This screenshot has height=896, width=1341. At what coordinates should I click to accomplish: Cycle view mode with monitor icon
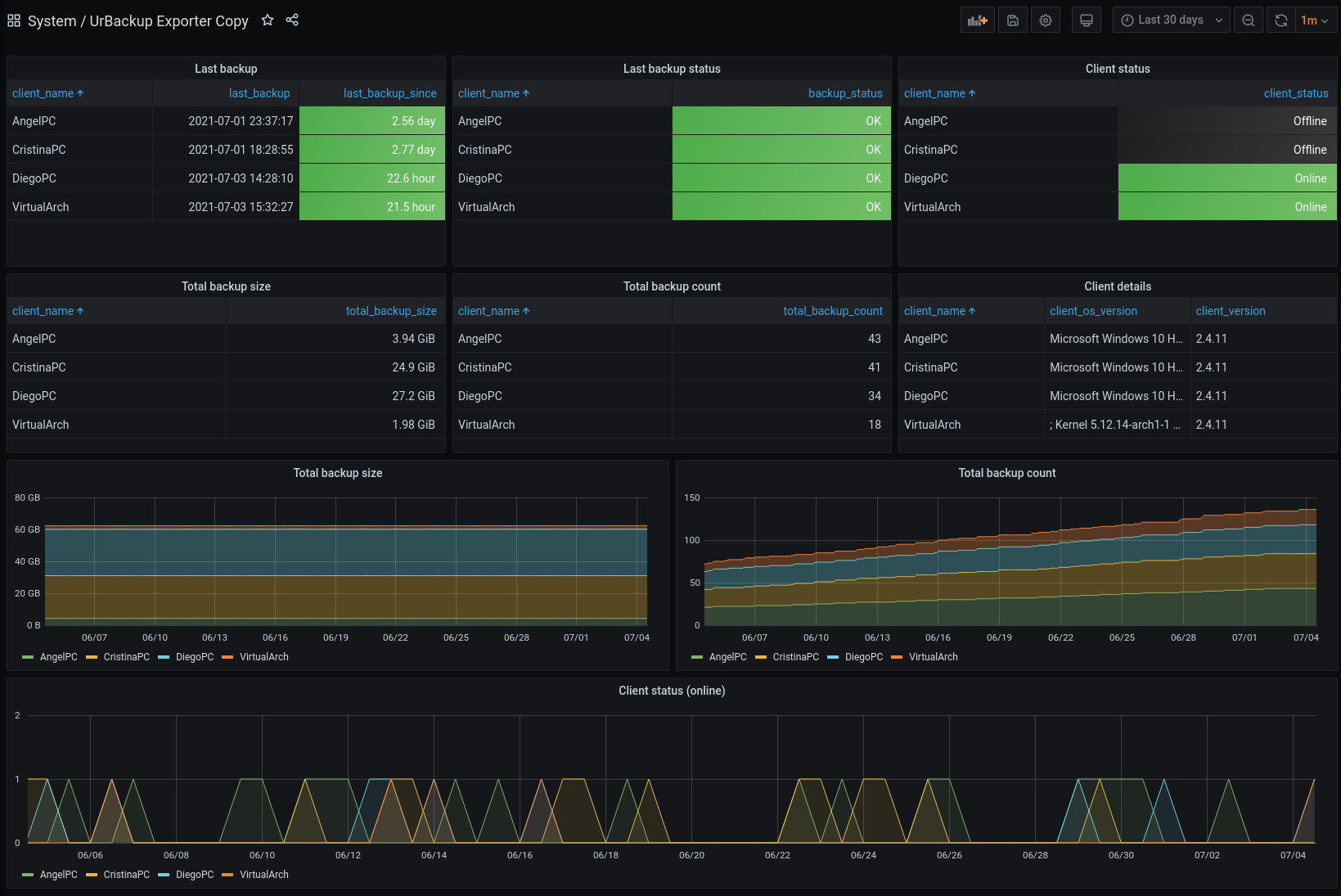[x=1086, y=20]
